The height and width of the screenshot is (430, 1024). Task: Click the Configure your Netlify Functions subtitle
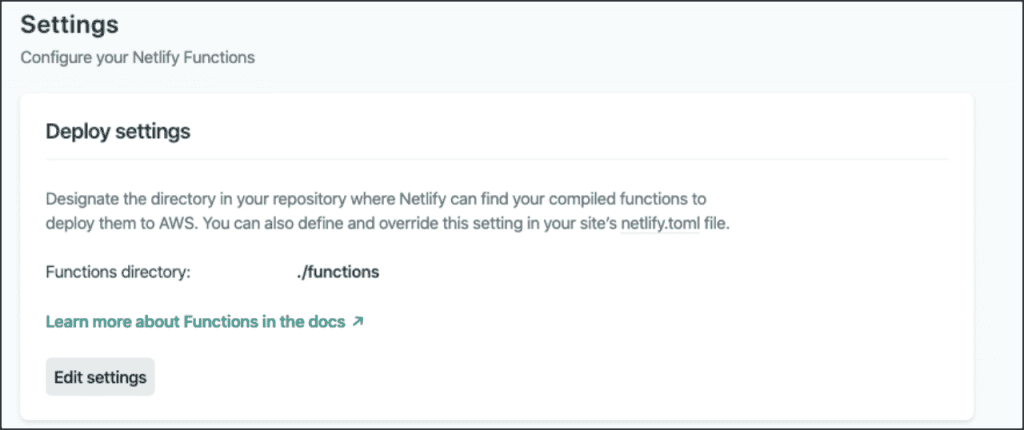point(138,58)
